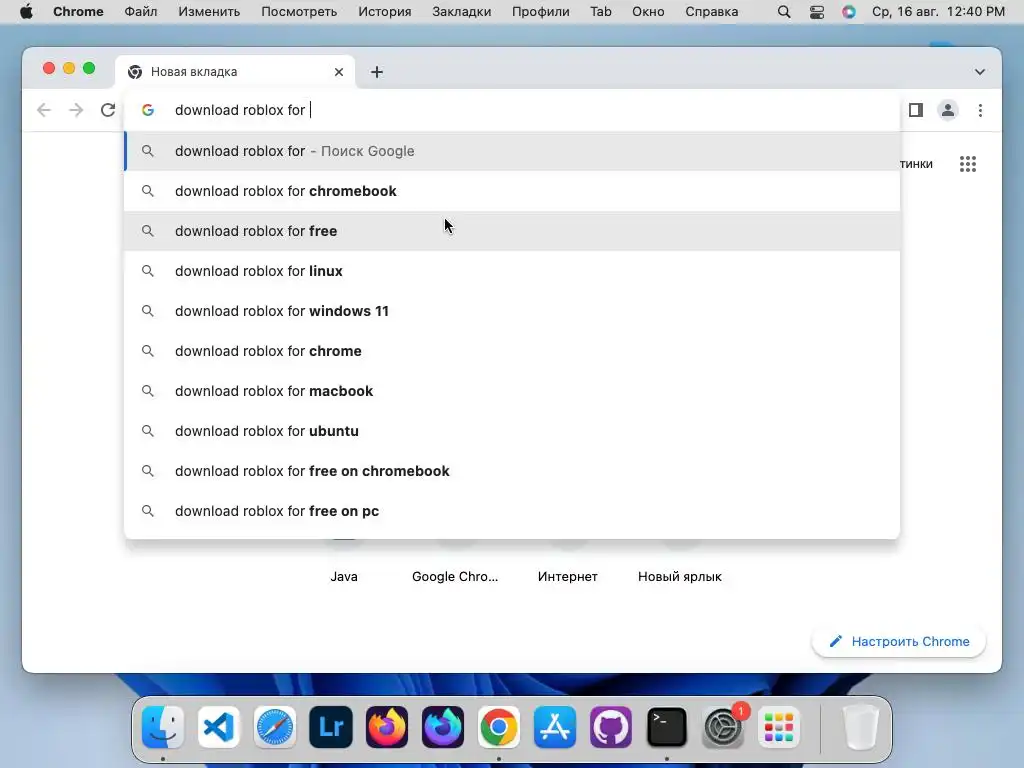Screen dimensions: 1024x768
Task: Open Spotlight search in menu bar
Action: [784, 12]
